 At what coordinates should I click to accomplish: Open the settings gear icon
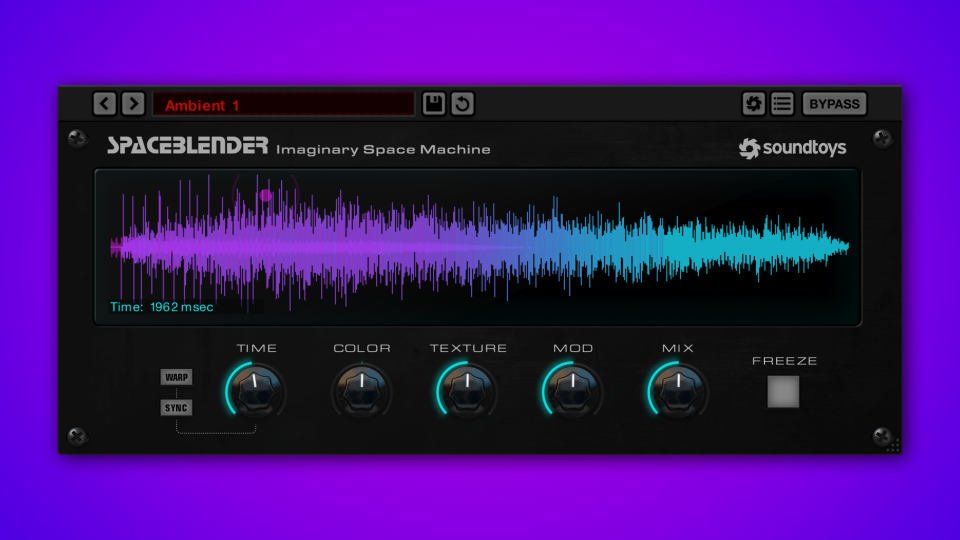[754, 103]
